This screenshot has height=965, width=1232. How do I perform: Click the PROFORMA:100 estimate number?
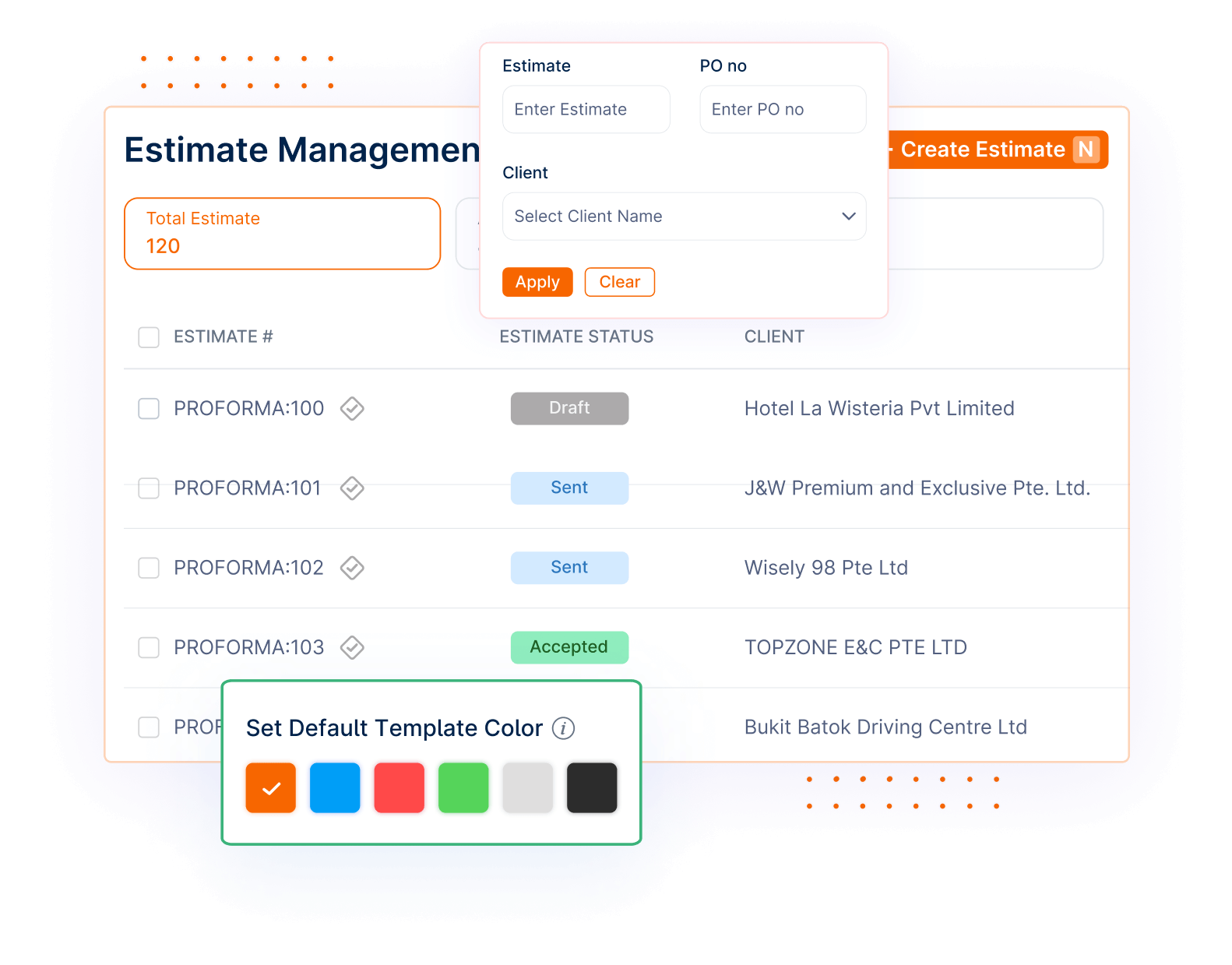[x=248, y=409]
